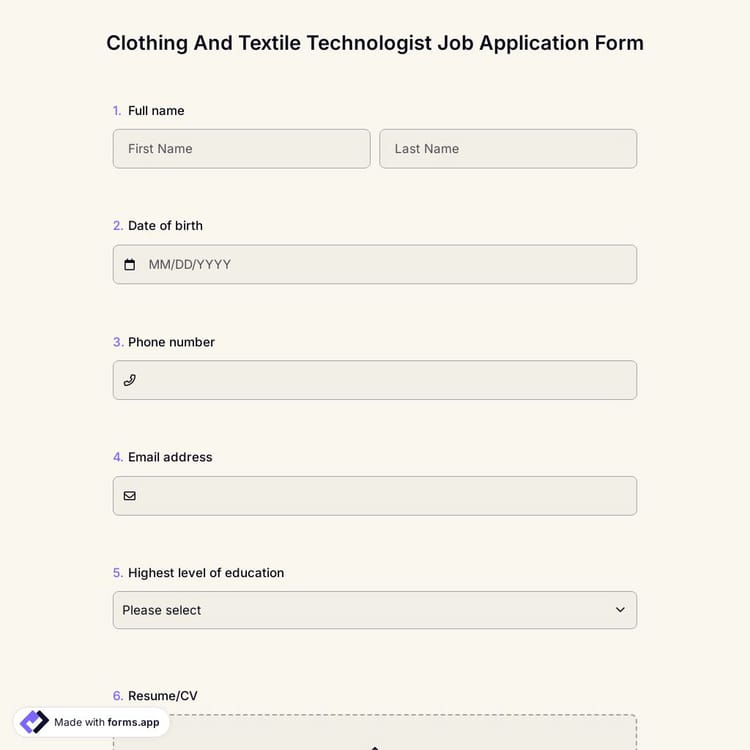
Task: Click the Resume/CV file upload area
Action: coord(374,733)
